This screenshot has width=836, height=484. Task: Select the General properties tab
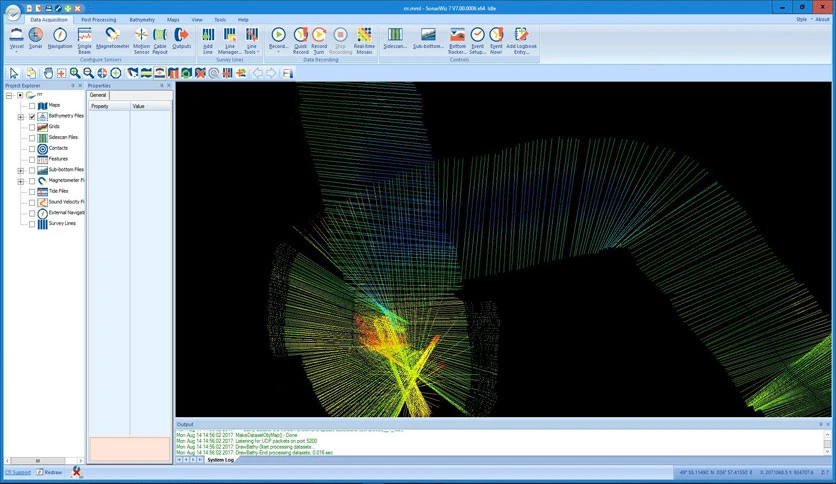tap(98, 95)
